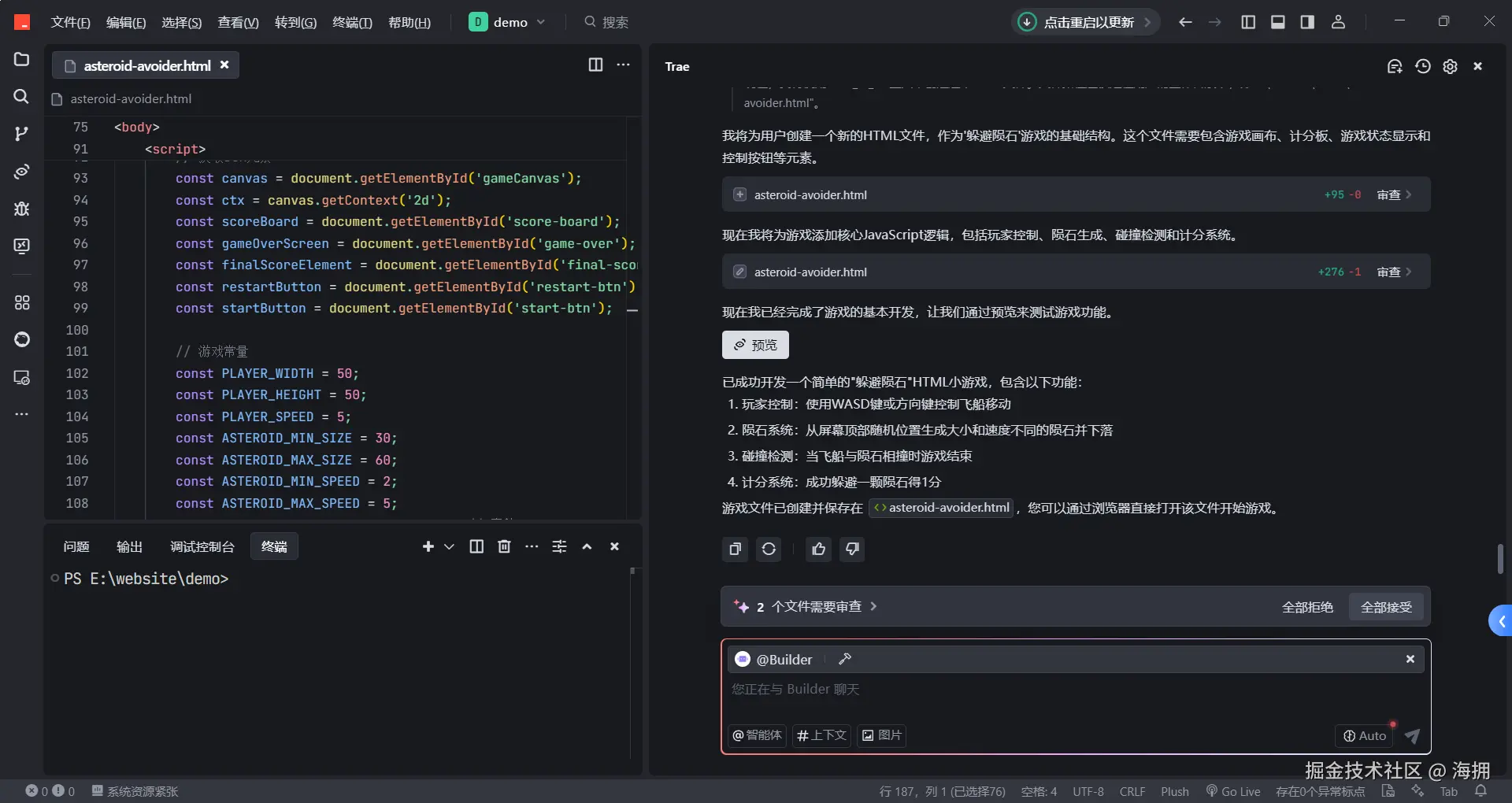Expand the '点击重启以更新' update prompt
This screenshot has width=1512, height=803.
coord(1086,22)
